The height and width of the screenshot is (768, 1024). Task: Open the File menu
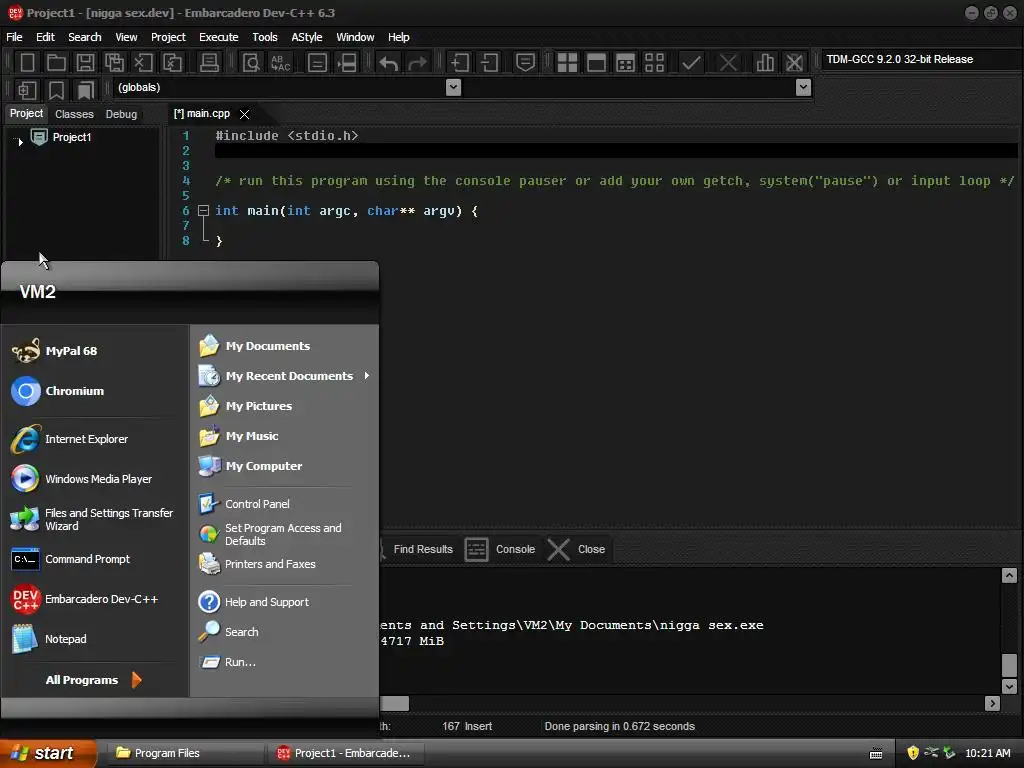(x=14, y=37)
